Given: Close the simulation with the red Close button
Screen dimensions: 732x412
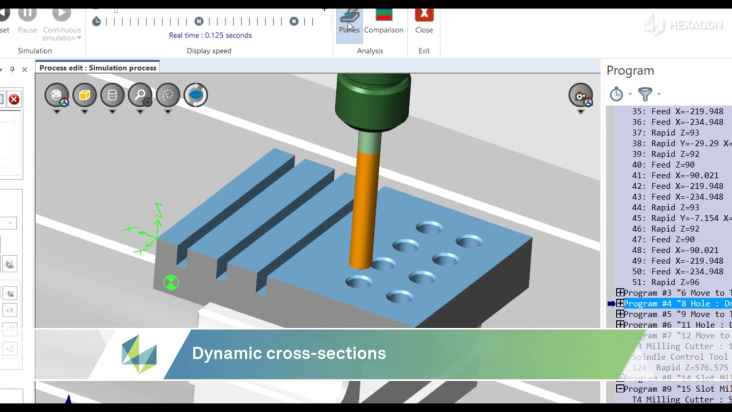Looking at the screenshot, I should [x=424, y=18].
